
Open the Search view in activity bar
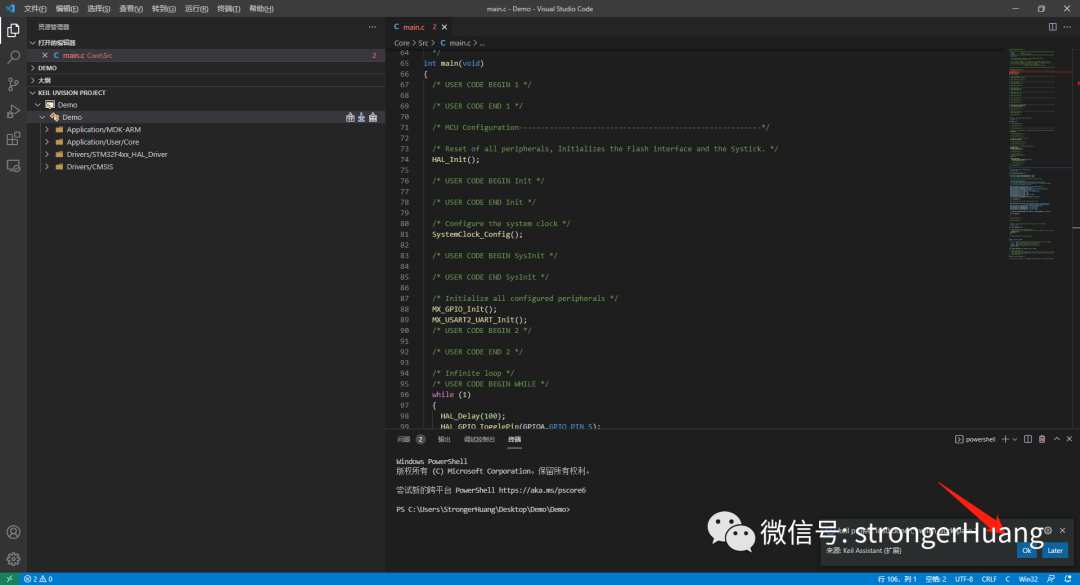click(14, 57)
